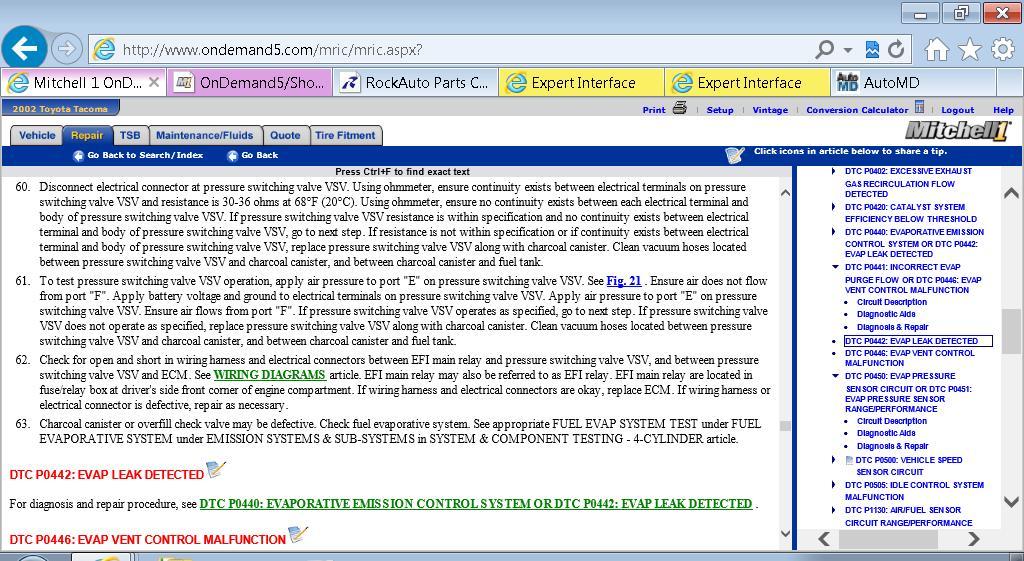Open Diagnostic Aids under DTC P0450
The height and width of the screenshot is (561, 1024).
[886, 433]
